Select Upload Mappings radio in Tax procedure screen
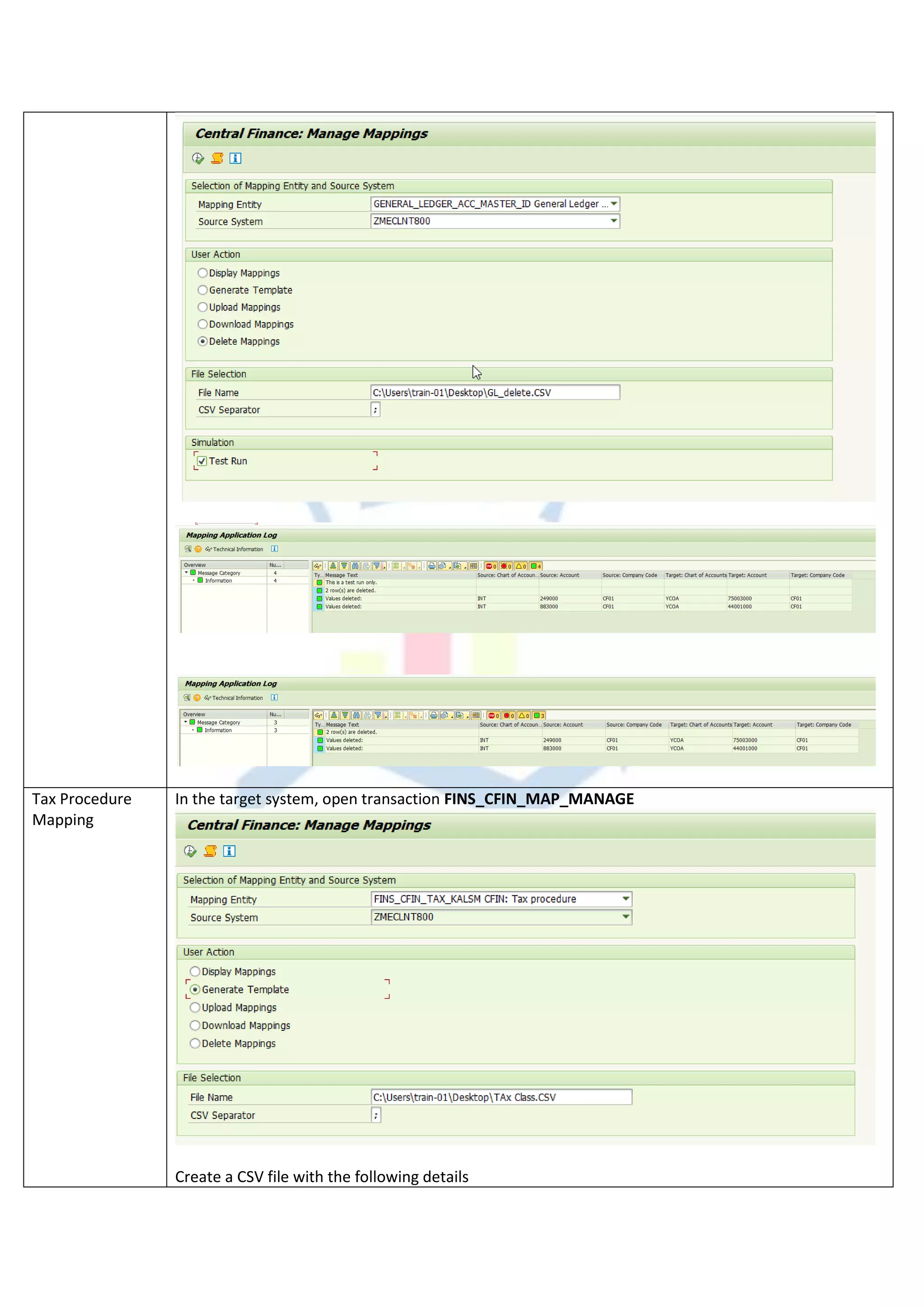Screen dimensions: 924x1307 click(195, 1007)
